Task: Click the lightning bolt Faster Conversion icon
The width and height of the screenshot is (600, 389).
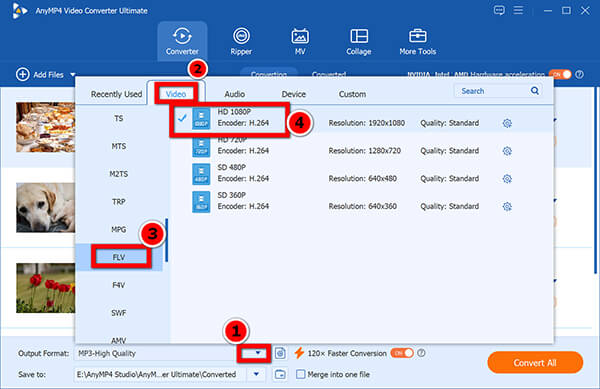Action: [299, 353]
